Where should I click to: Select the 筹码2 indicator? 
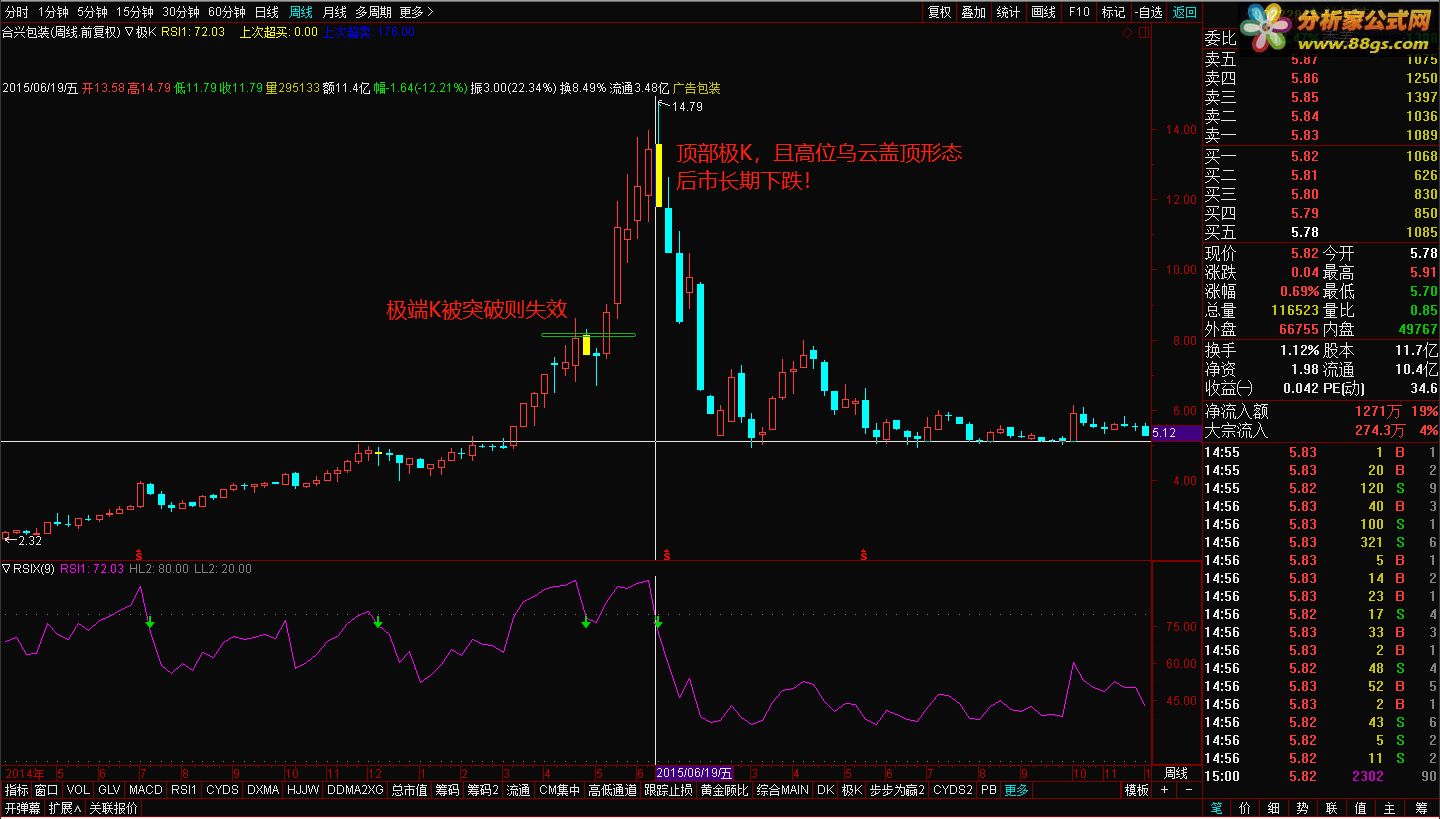[483, 790]
